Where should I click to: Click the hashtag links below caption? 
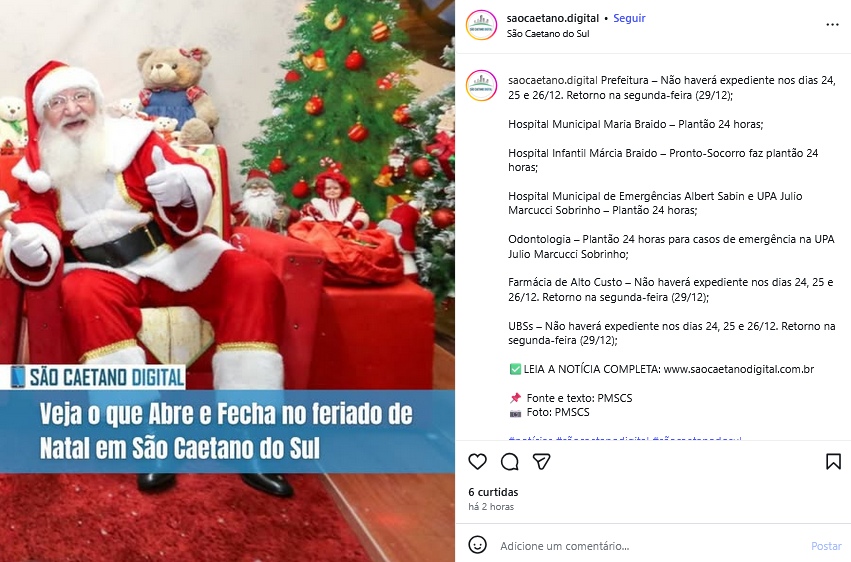pyautogui.click(x=625, y=438)
